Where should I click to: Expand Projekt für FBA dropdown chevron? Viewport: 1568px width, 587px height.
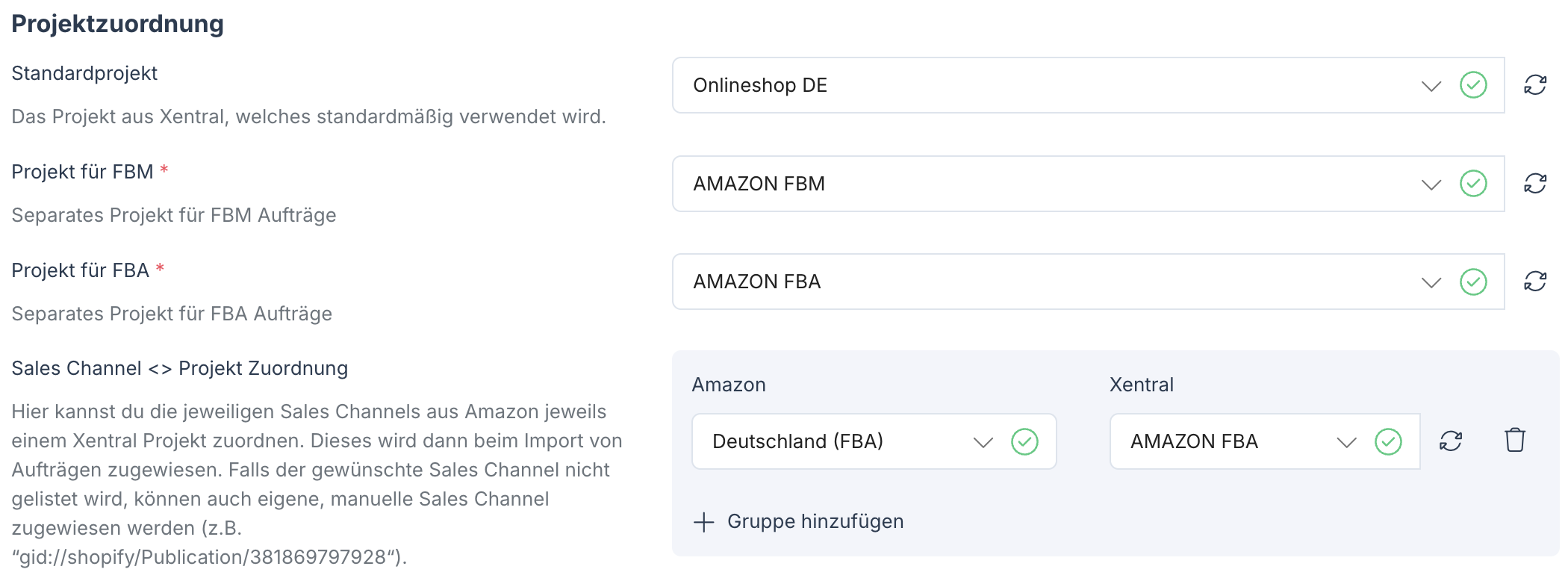coord(1431,283)
